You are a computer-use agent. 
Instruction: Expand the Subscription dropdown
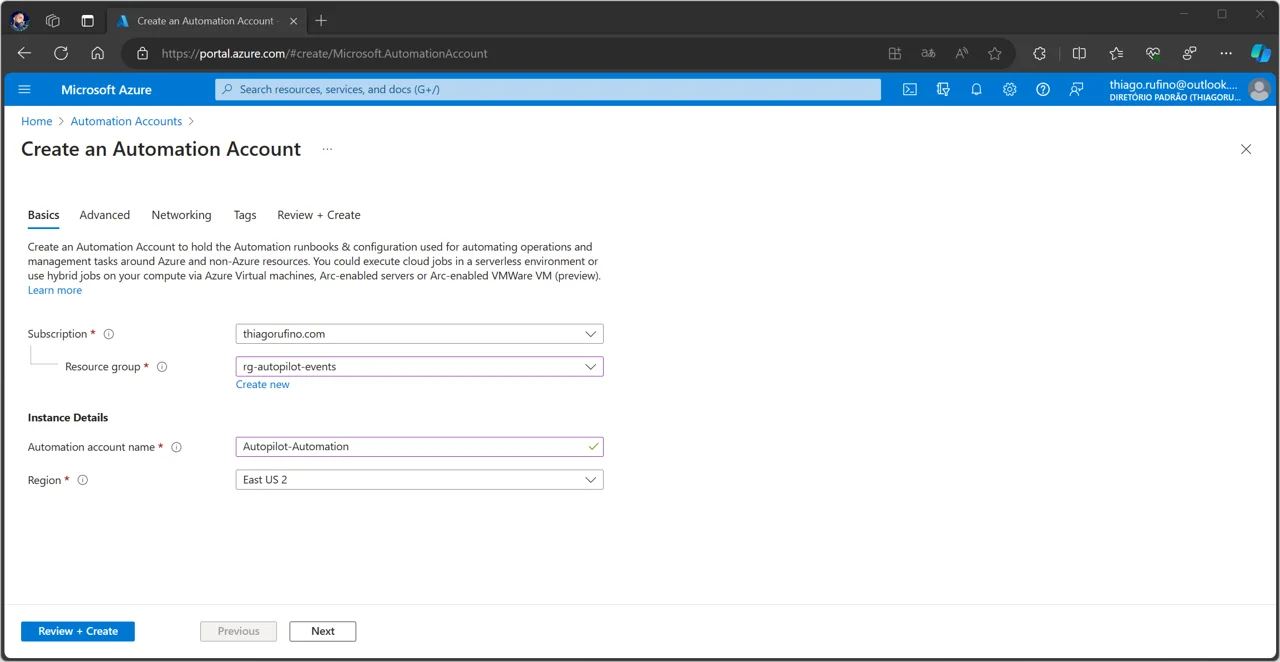pos(419,334)
